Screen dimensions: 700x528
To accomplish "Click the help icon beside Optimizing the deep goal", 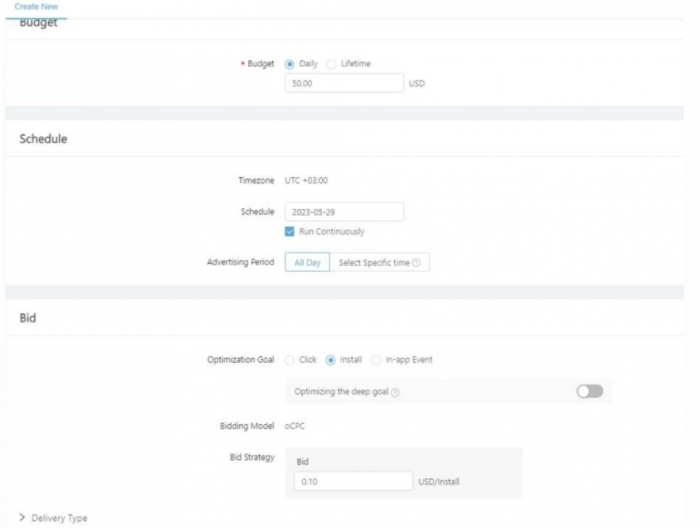I will (x=395, y=392).
